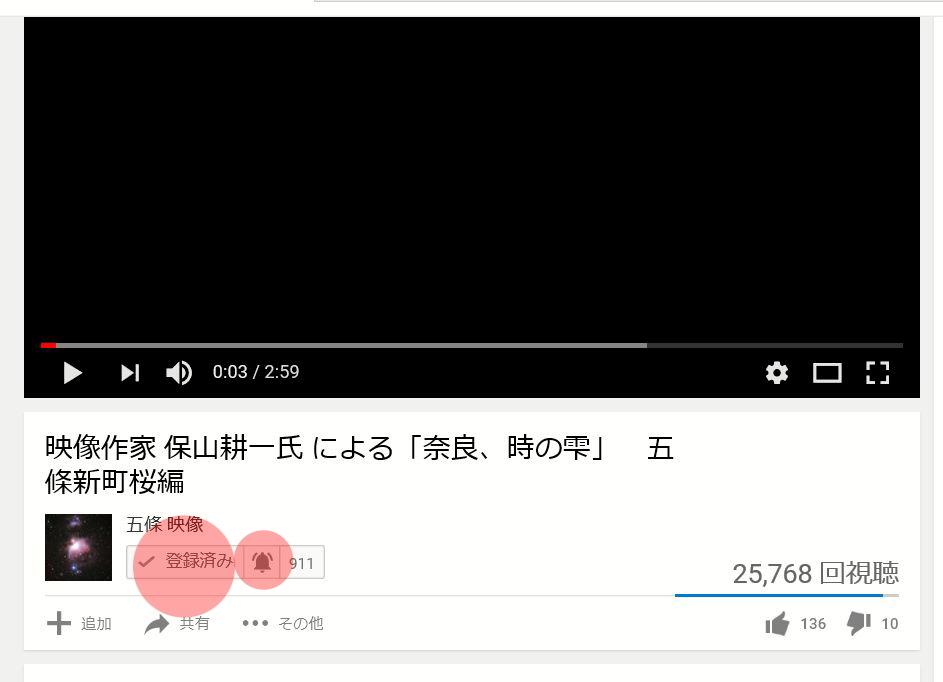Open the 追加 add-to menu
943x682 pixels.
click(x=79, y=624)
